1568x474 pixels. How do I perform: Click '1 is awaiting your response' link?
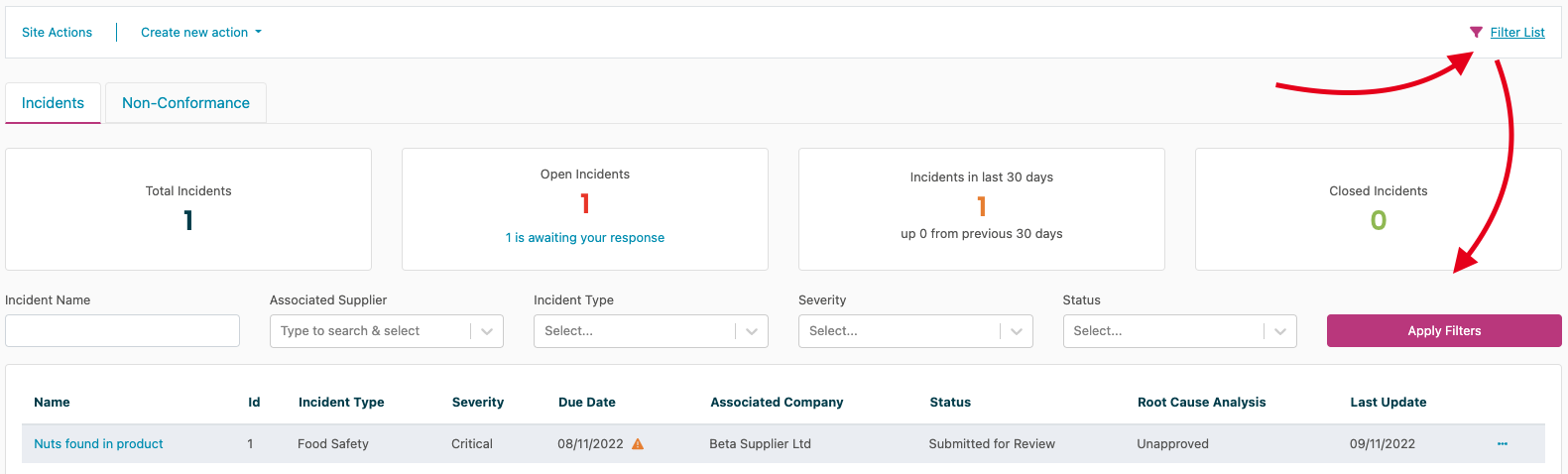584,238
